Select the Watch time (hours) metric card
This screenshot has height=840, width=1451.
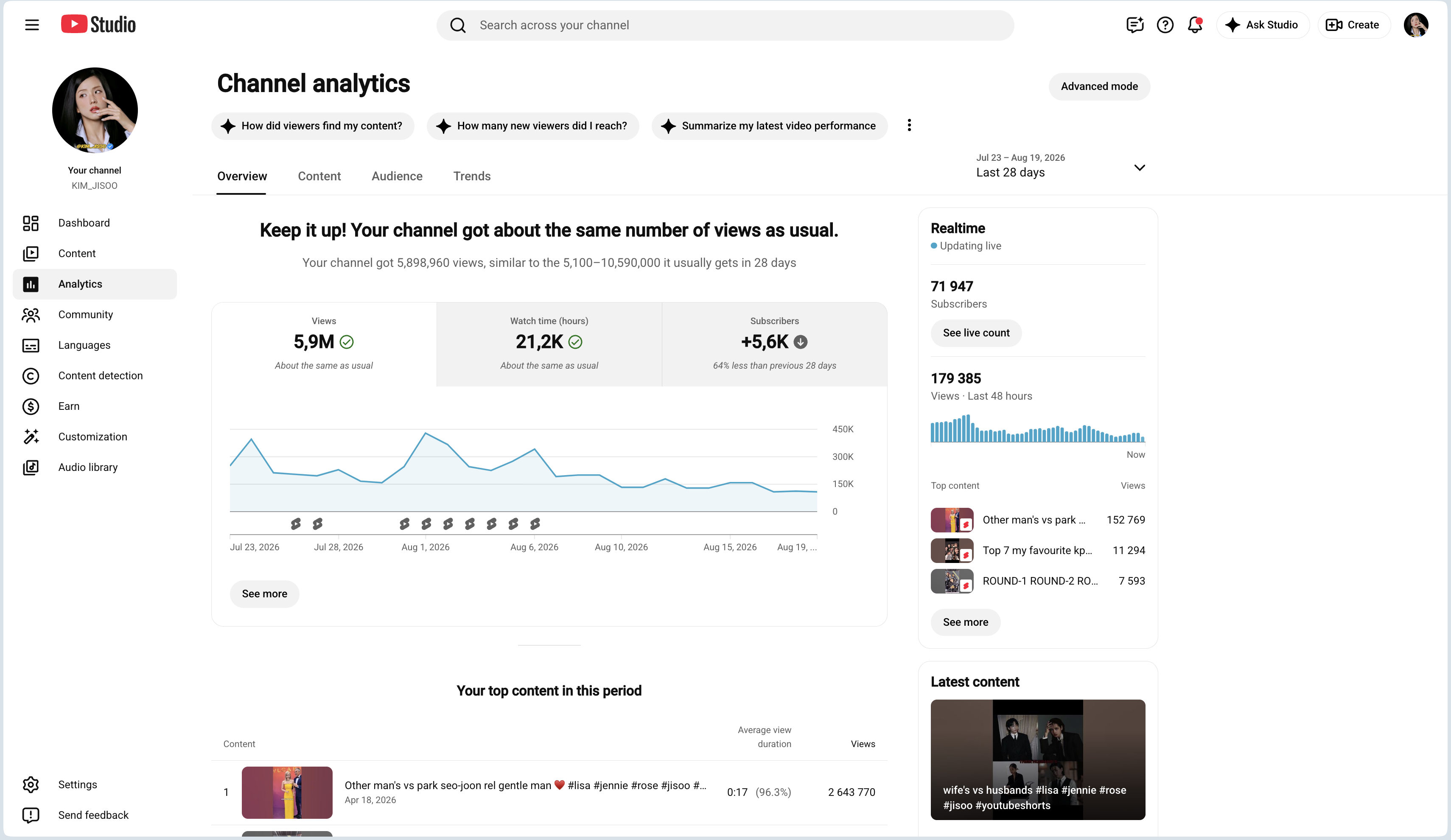(549, 344)
